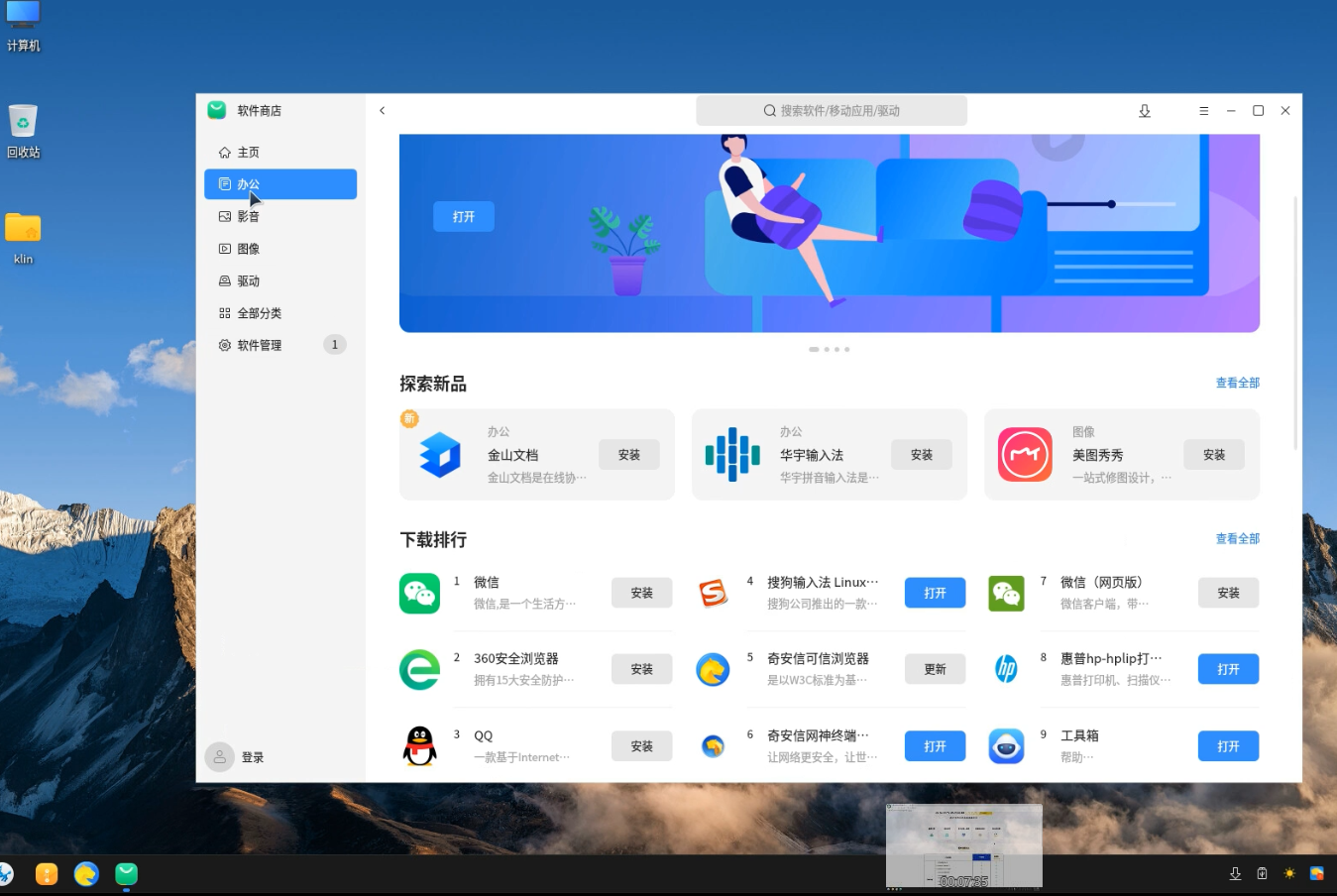Viewport: 1337px width, 896px height.
Task: Click the 登录 user avatar
Action: point(220,757)
